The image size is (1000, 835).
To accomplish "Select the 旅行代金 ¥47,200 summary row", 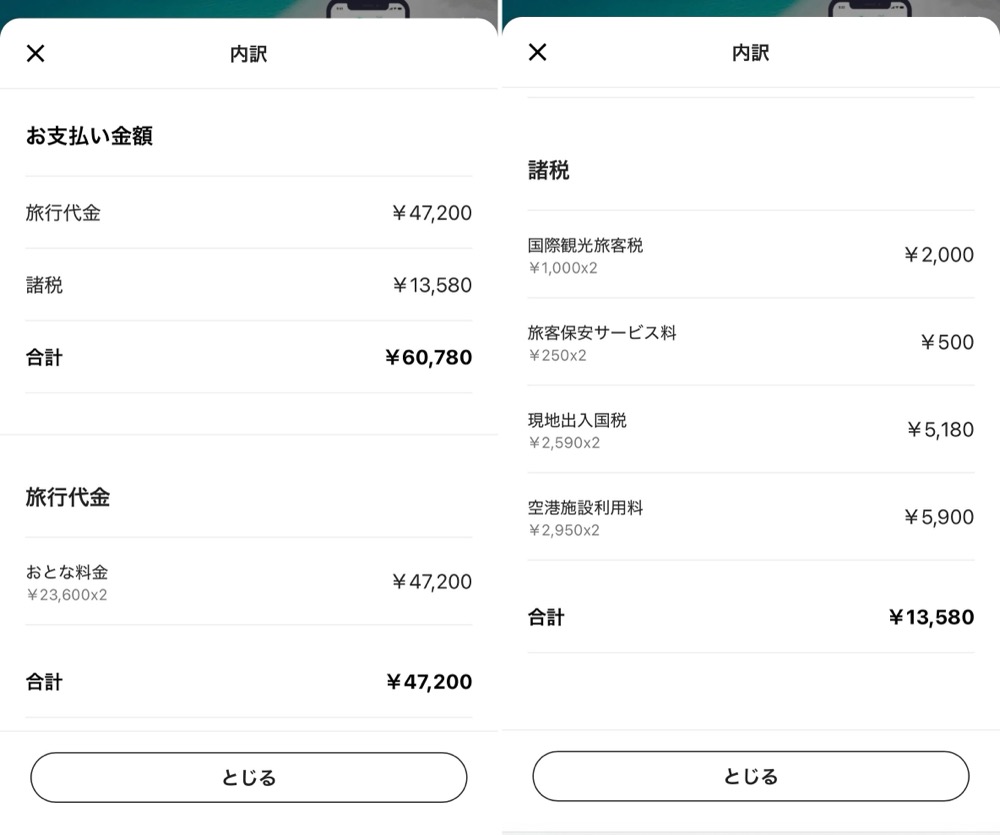I will click(x=249, y=212).
